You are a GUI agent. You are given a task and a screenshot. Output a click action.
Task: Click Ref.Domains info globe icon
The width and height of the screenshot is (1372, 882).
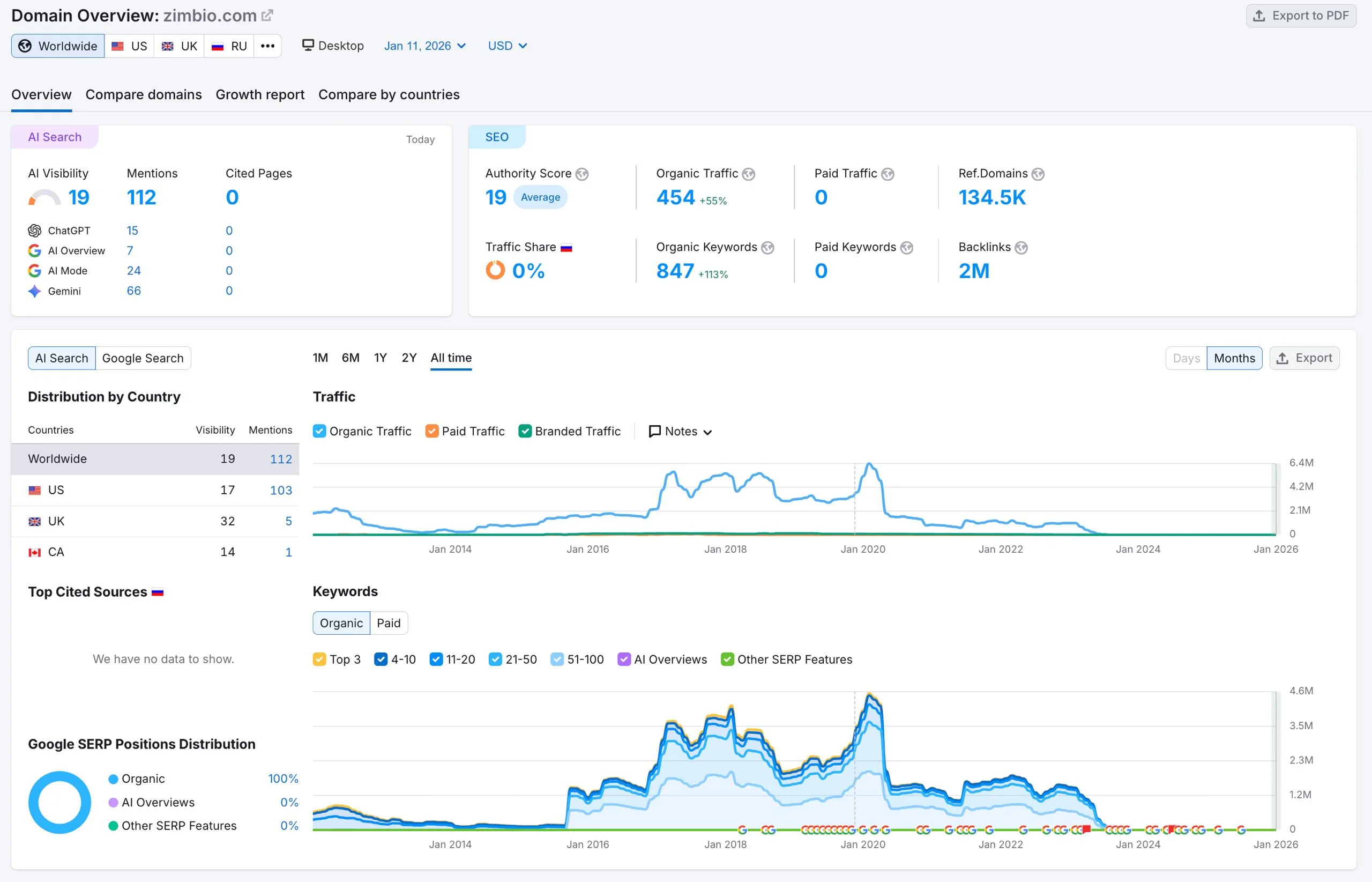pyautogui.click(x=1038, y=174)
